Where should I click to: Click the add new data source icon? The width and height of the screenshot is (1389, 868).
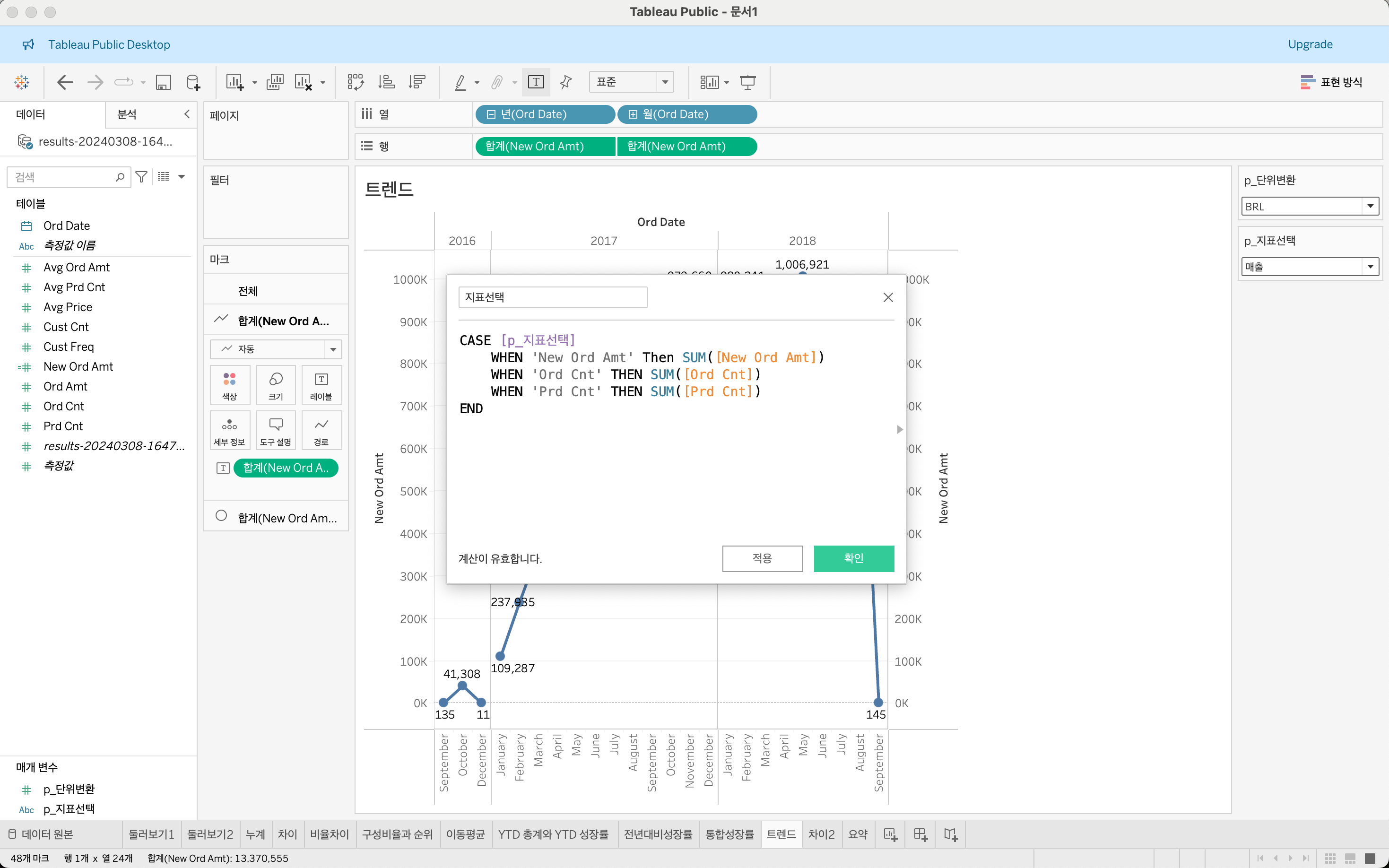[x=193, y=82]
